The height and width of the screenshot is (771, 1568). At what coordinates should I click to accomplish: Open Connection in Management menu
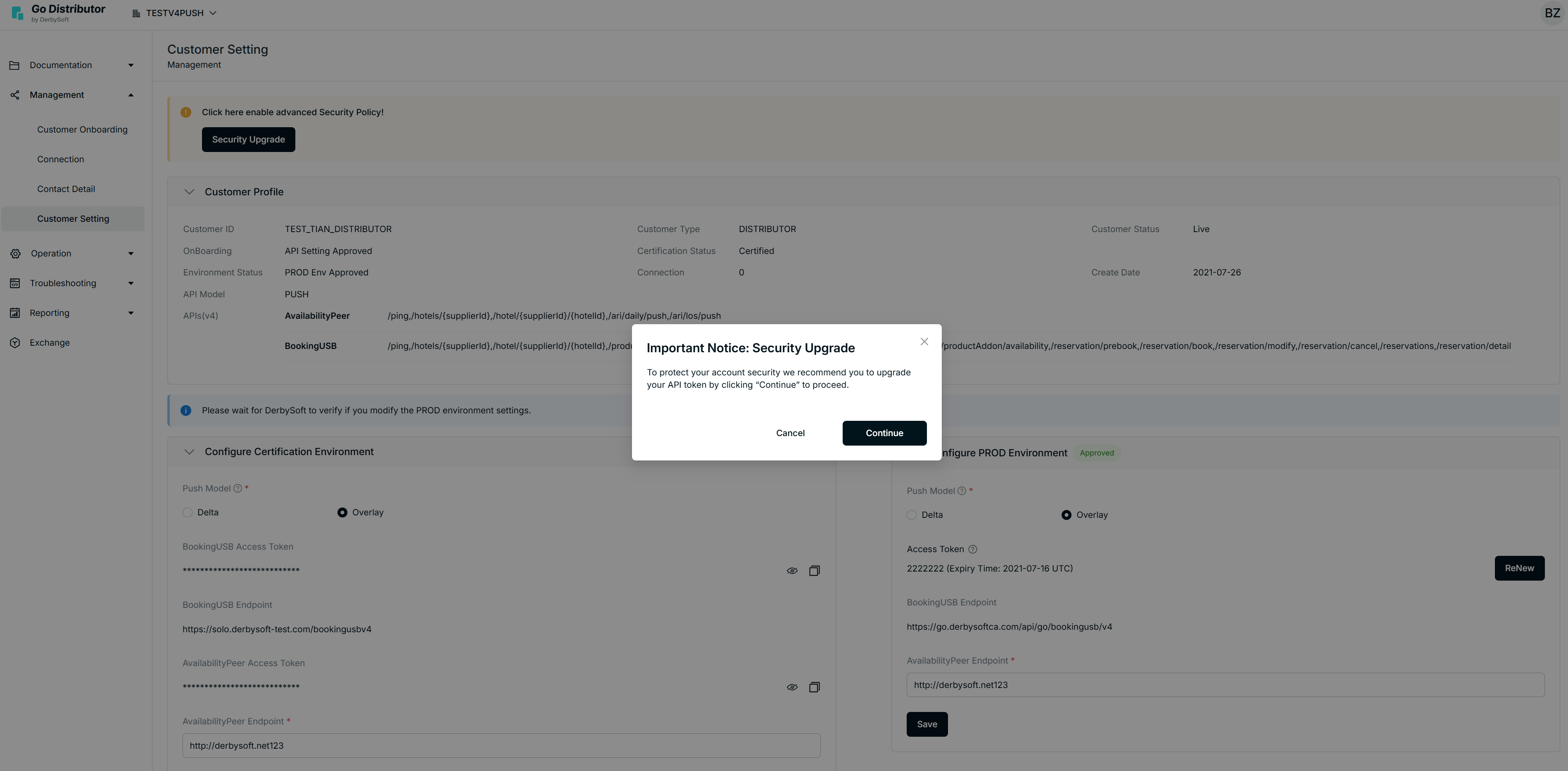(x=60, y=159)
